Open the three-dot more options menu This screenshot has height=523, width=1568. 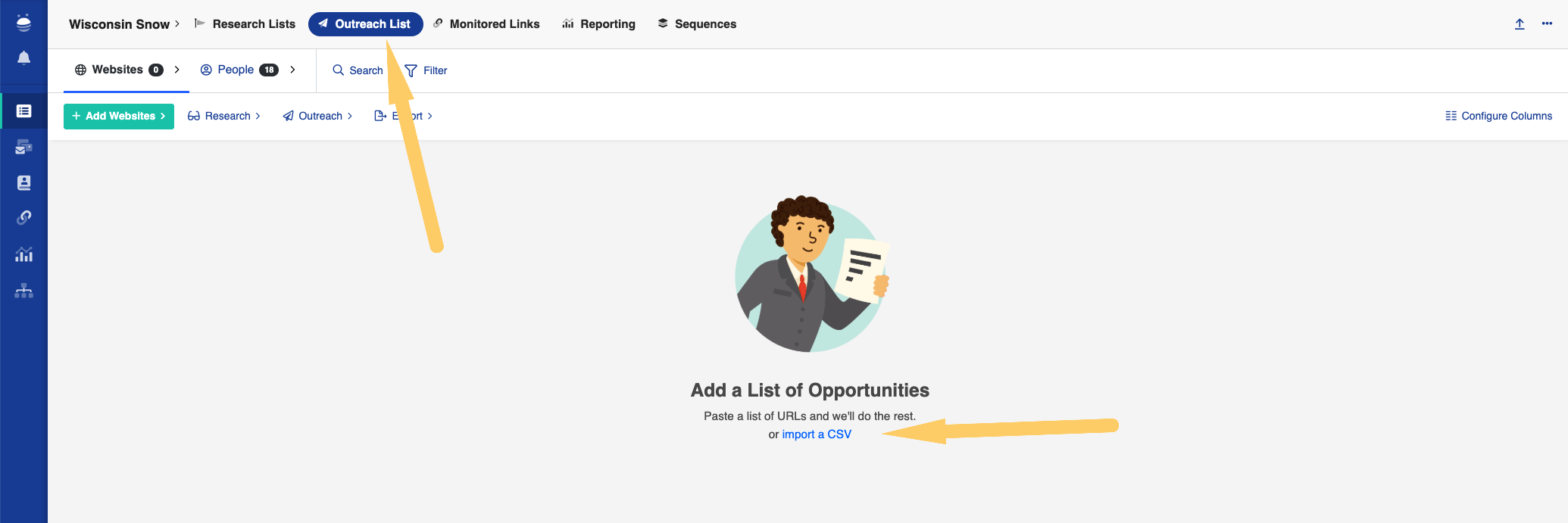tap(1547, 24)
